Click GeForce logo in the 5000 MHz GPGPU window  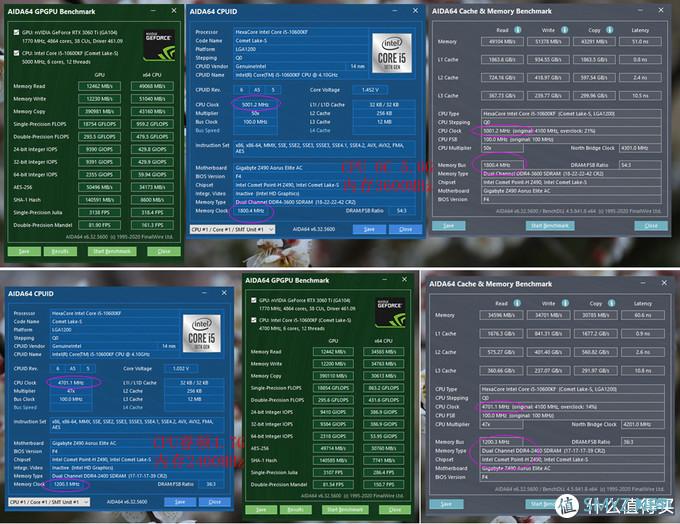click(160, 46)
